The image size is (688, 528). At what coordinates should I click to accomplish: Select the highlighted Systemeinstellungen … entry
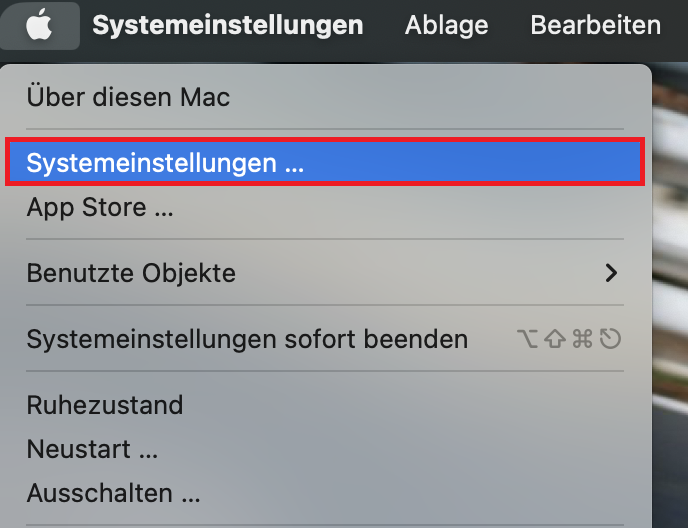[x=165, y=163]
